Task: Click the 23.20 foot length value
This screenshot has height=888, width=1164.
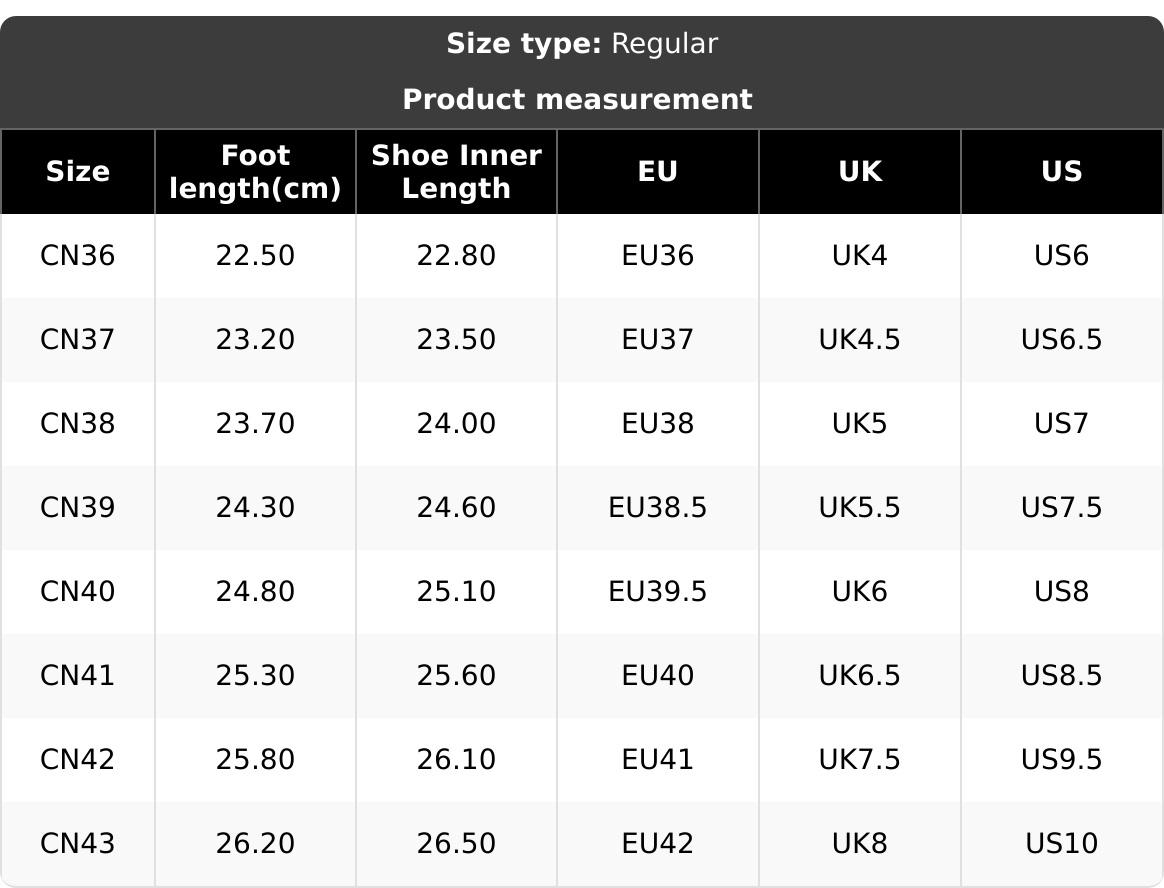Action: tap(255, 340)
